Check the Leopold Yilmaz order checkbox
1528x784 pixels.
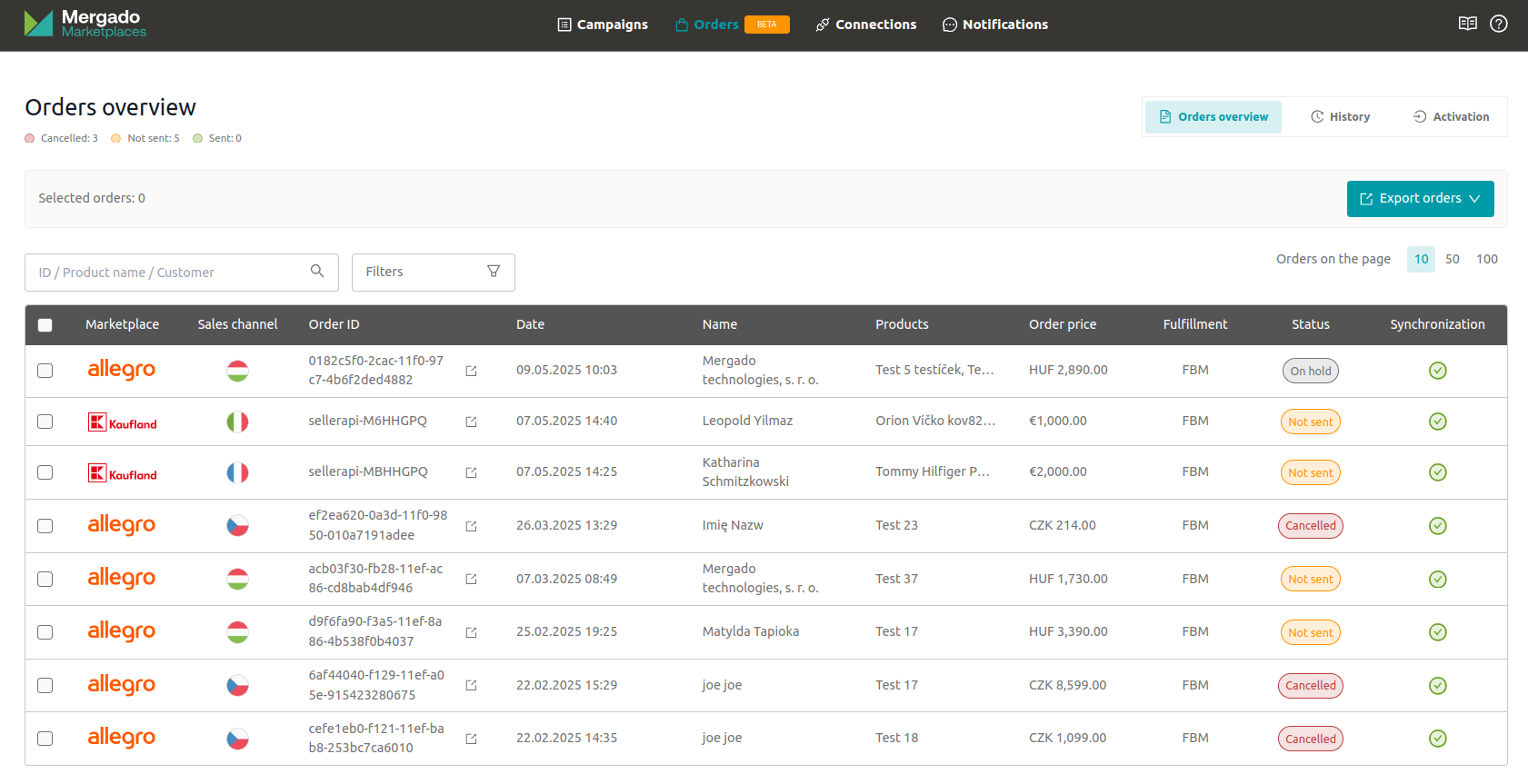point(45,422)
